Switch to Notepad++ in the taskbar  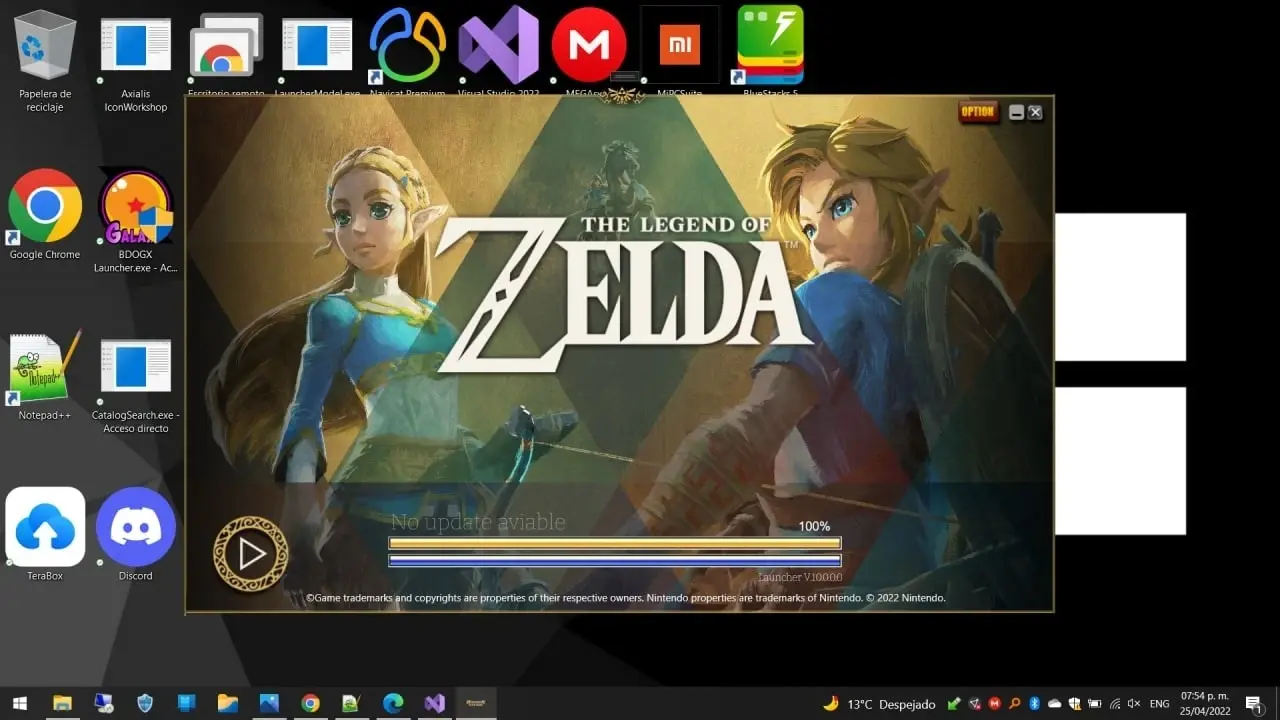[x=351, y=703]
